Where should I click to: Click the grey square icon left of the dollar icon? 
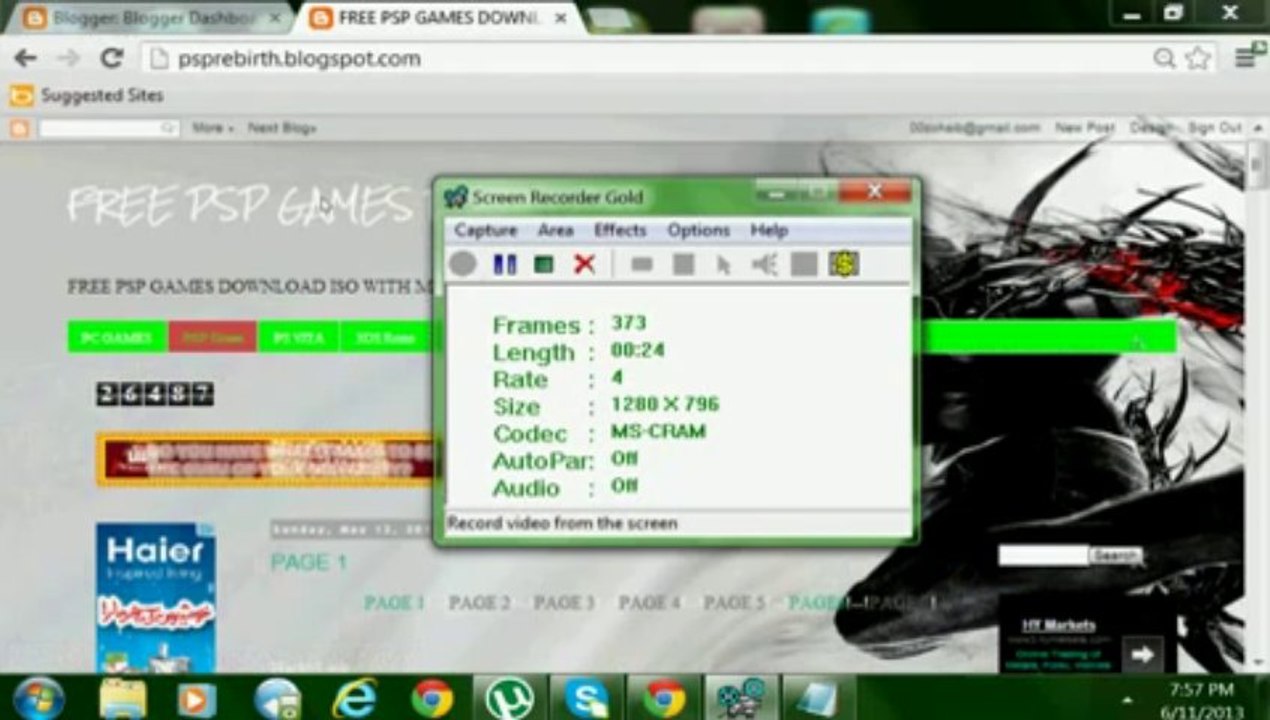(804, 264)
